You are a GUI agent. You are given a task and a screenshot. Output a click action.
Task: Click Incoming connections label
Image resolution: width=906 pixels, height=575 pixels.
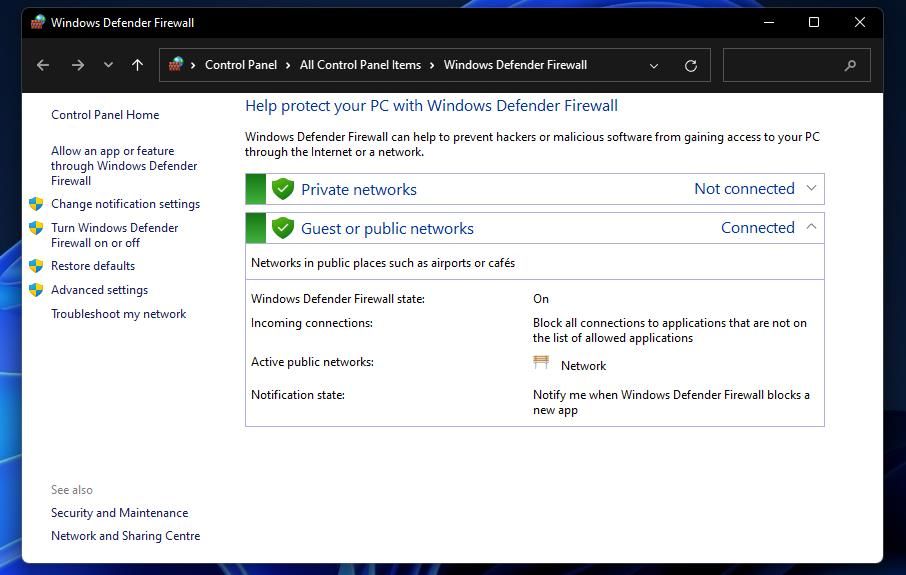312,323
